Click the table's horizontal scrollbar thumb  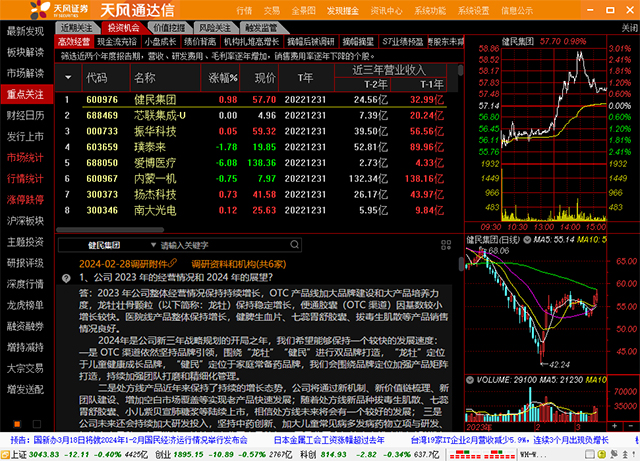click(x=110, y=230)
